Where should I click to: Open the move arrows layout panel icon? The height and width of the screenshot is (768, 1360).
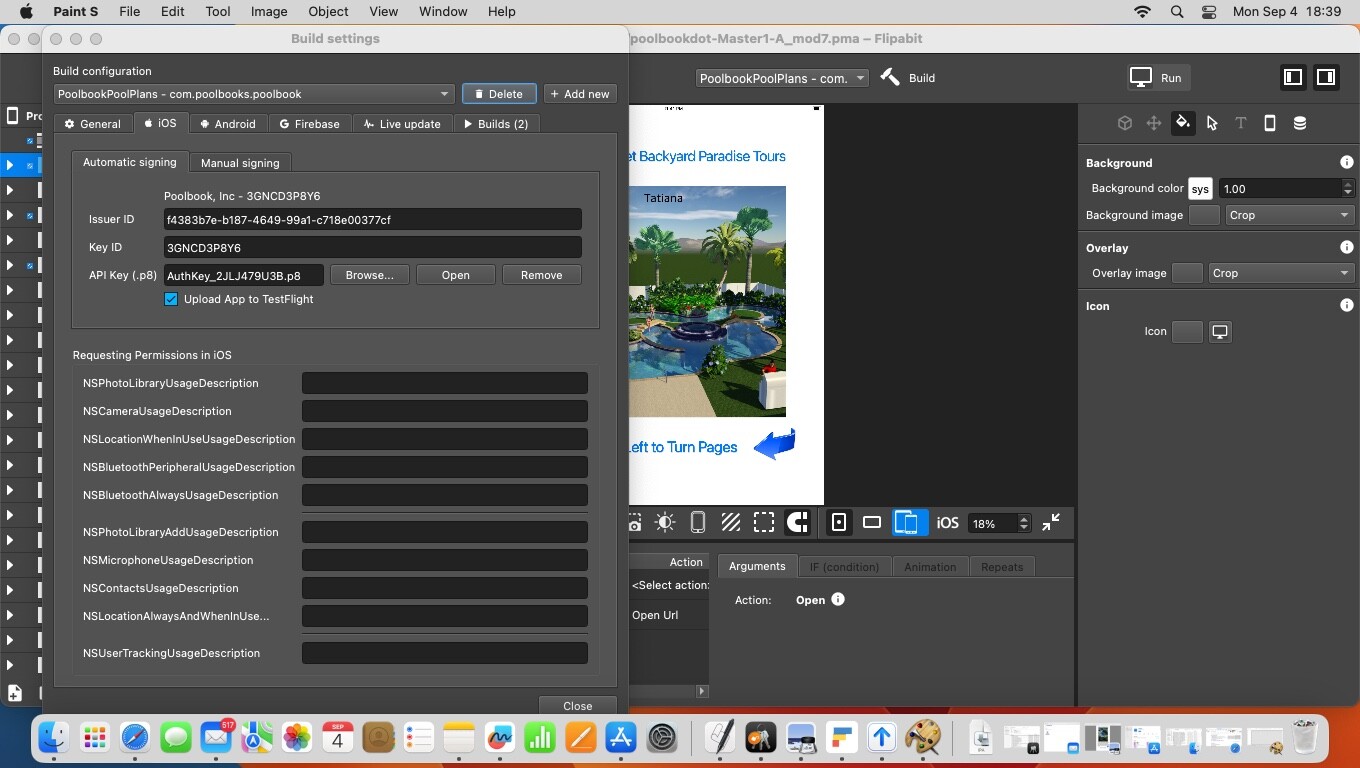click(x=1154, y=123)
